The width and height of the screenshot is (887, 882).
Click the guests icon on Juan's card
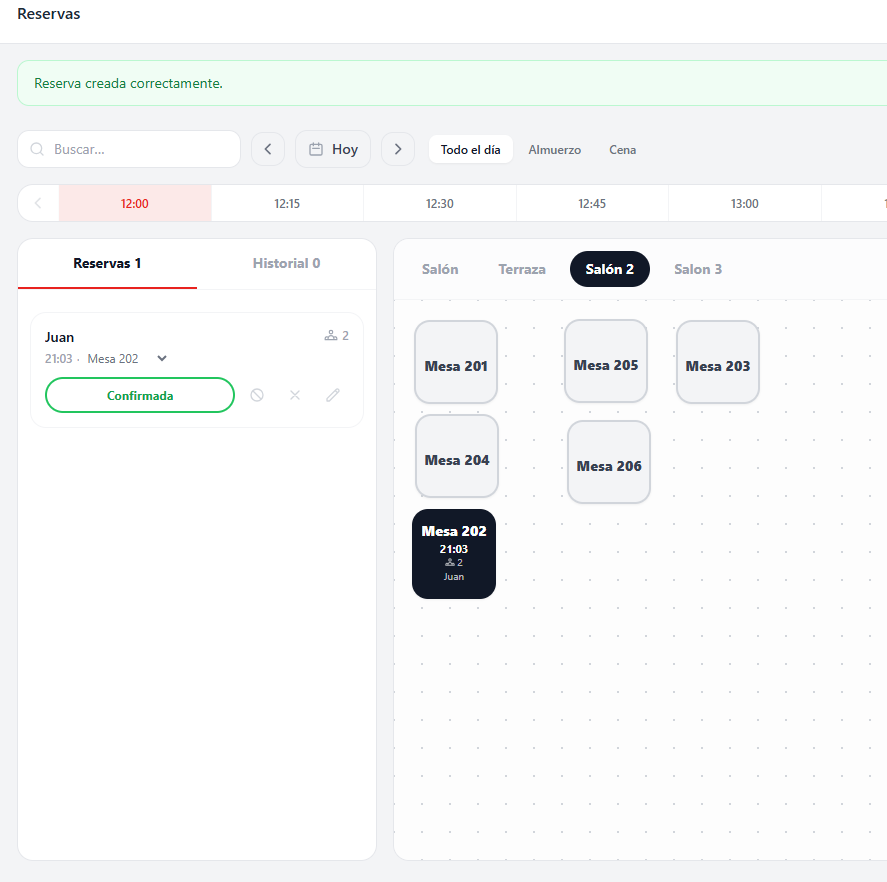(x=331, y=336)
